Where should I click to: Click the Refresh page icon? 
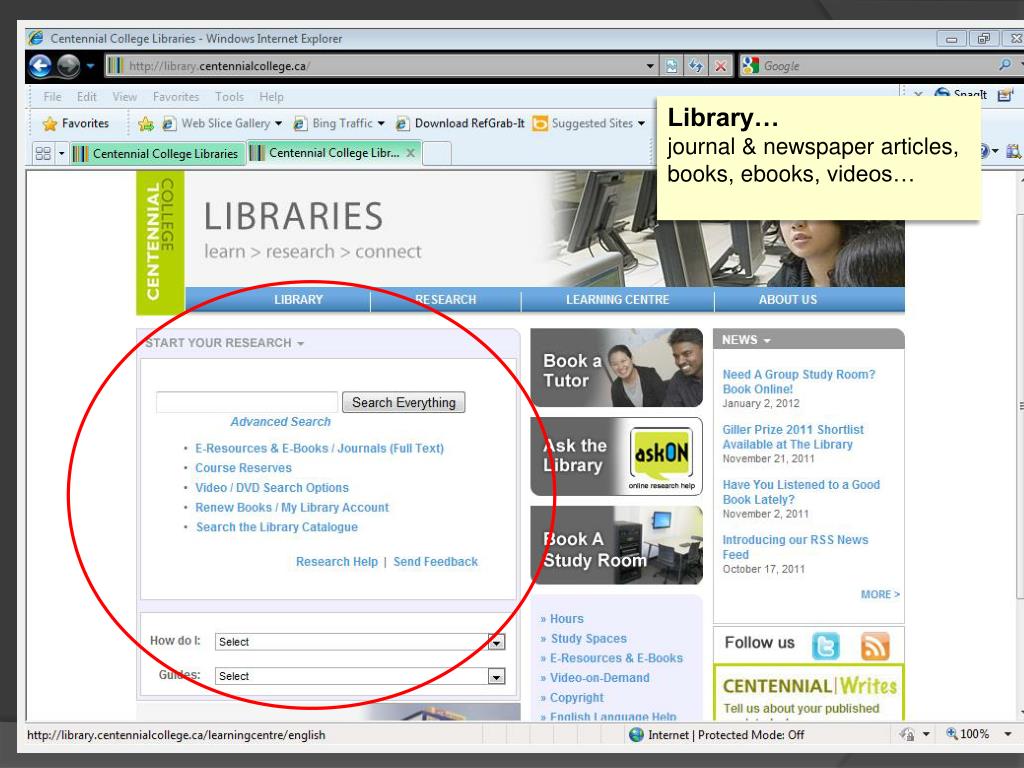click(696, 66)
